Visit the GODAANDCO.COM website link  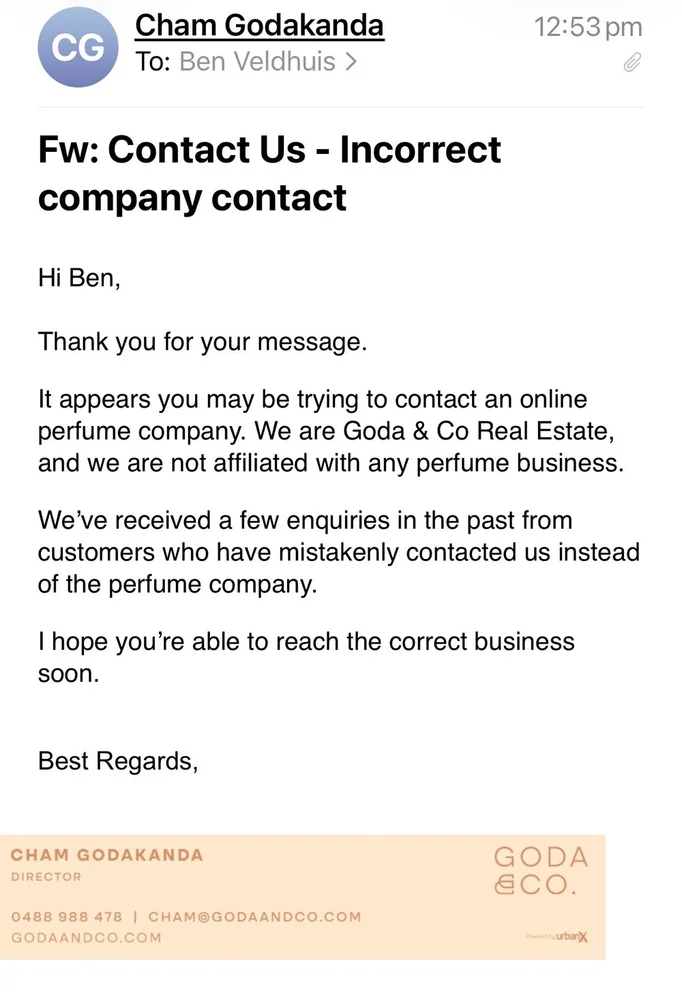[x=86, y=938]
